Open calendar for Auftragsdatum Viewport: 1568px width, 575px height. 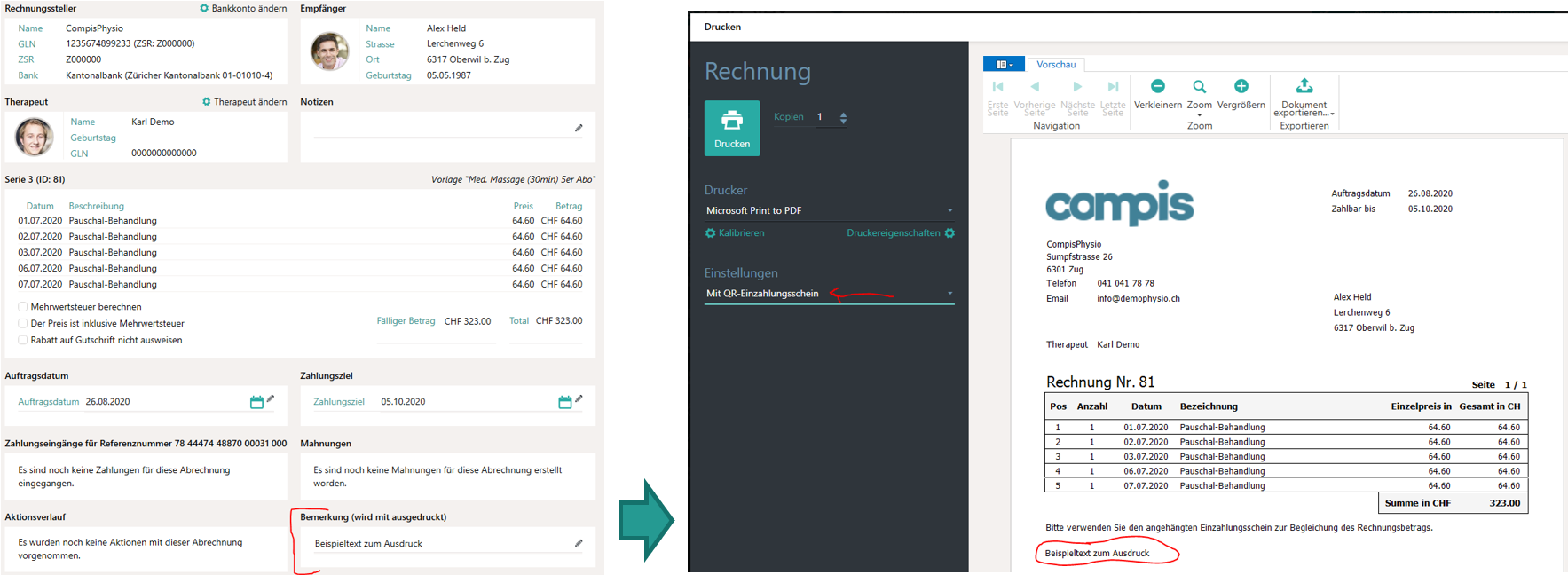coord(256,402)
